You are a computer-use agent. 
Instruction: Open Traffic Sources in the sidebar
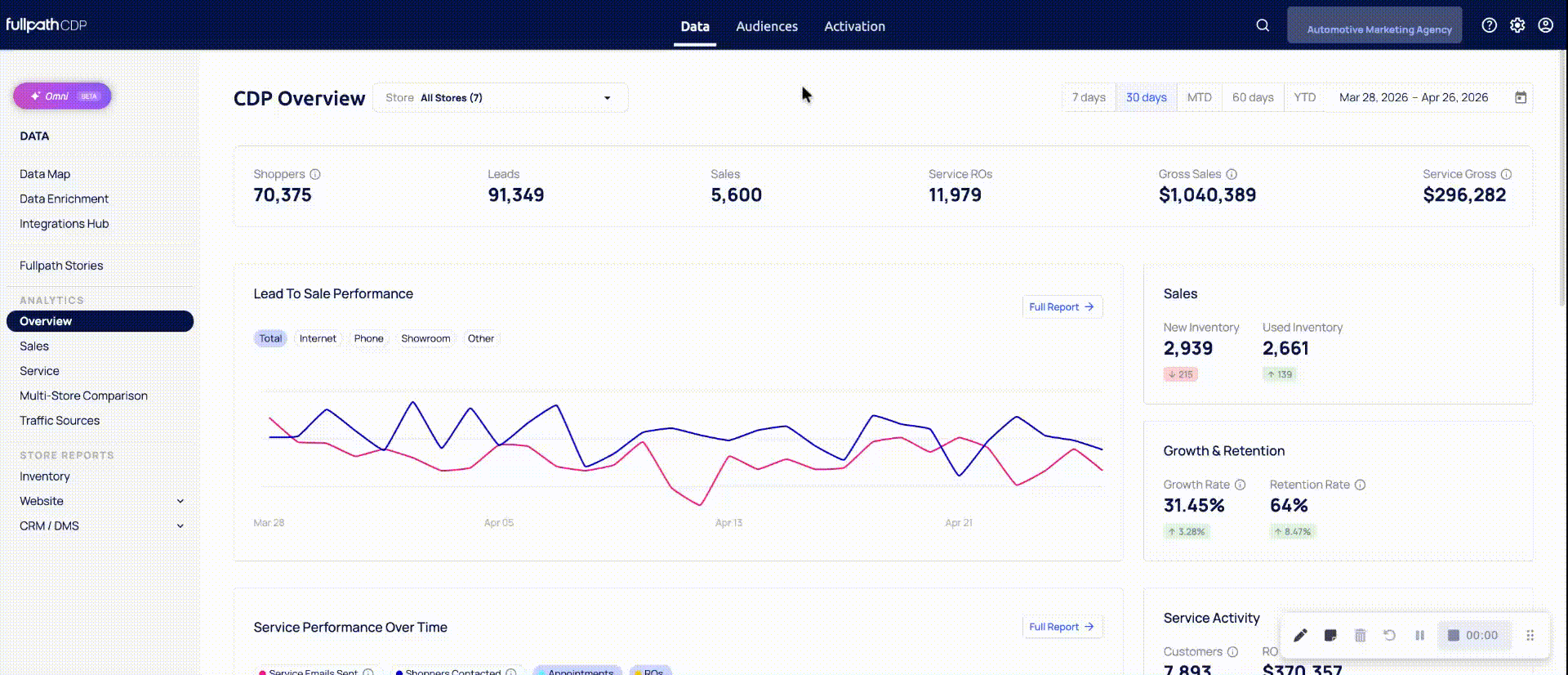coord(60,421)
